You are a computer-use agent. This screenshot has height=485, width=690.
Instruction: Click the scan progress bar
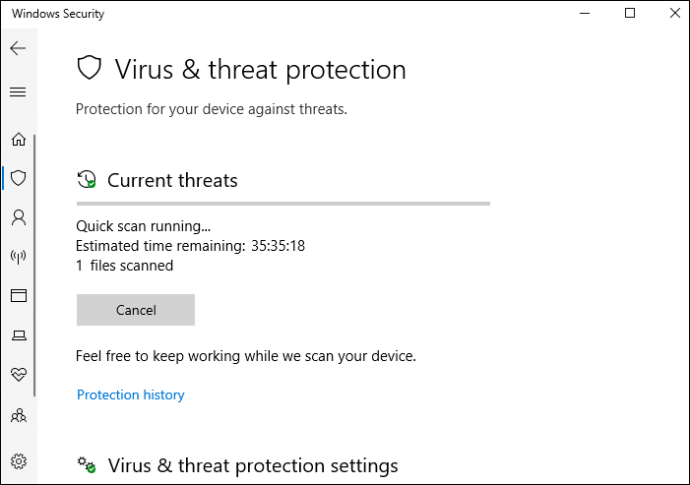click(283, 204)
